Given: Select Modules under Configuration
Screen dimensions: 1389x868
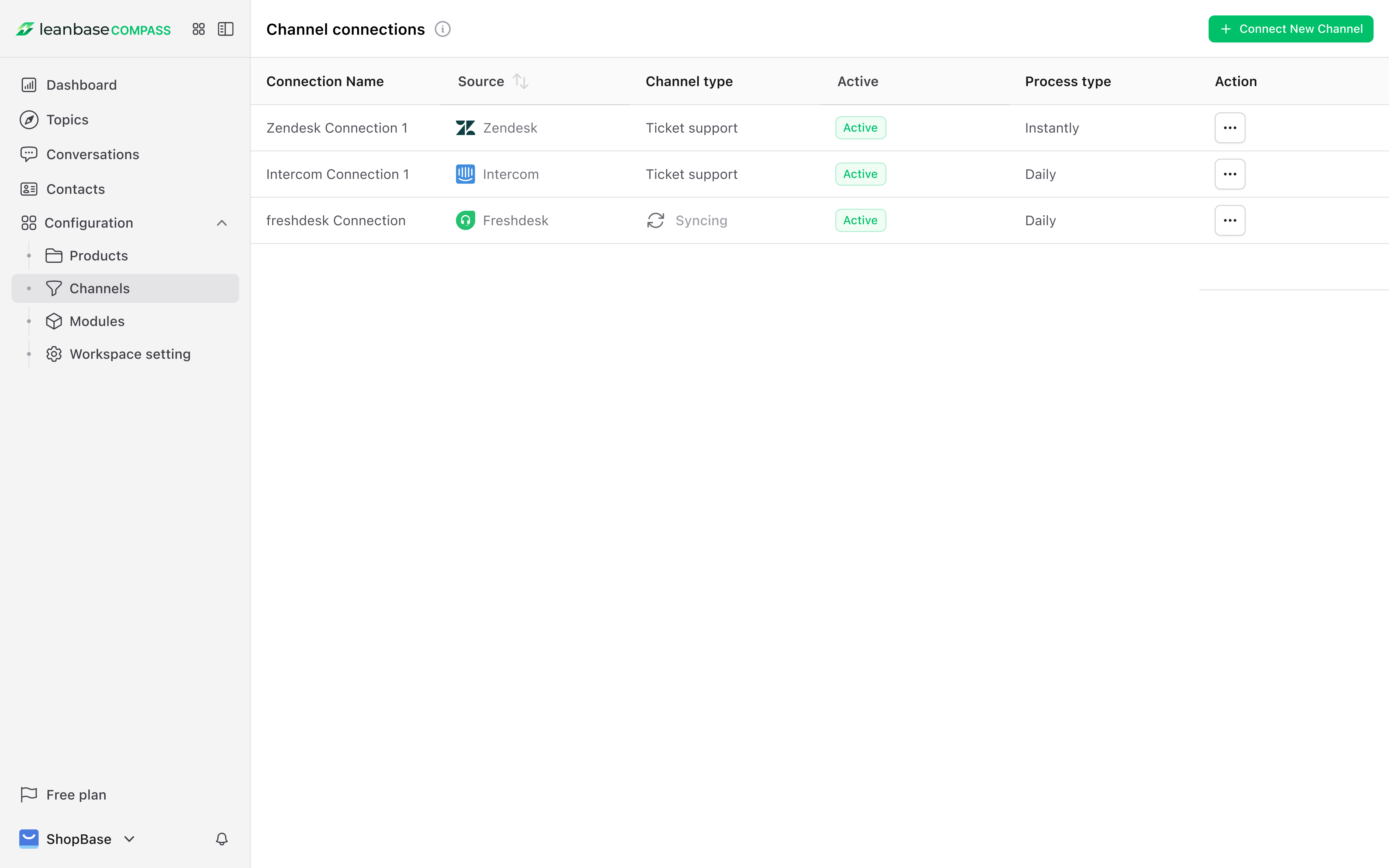Looking at the screenshot, I should tap(96, 321).
